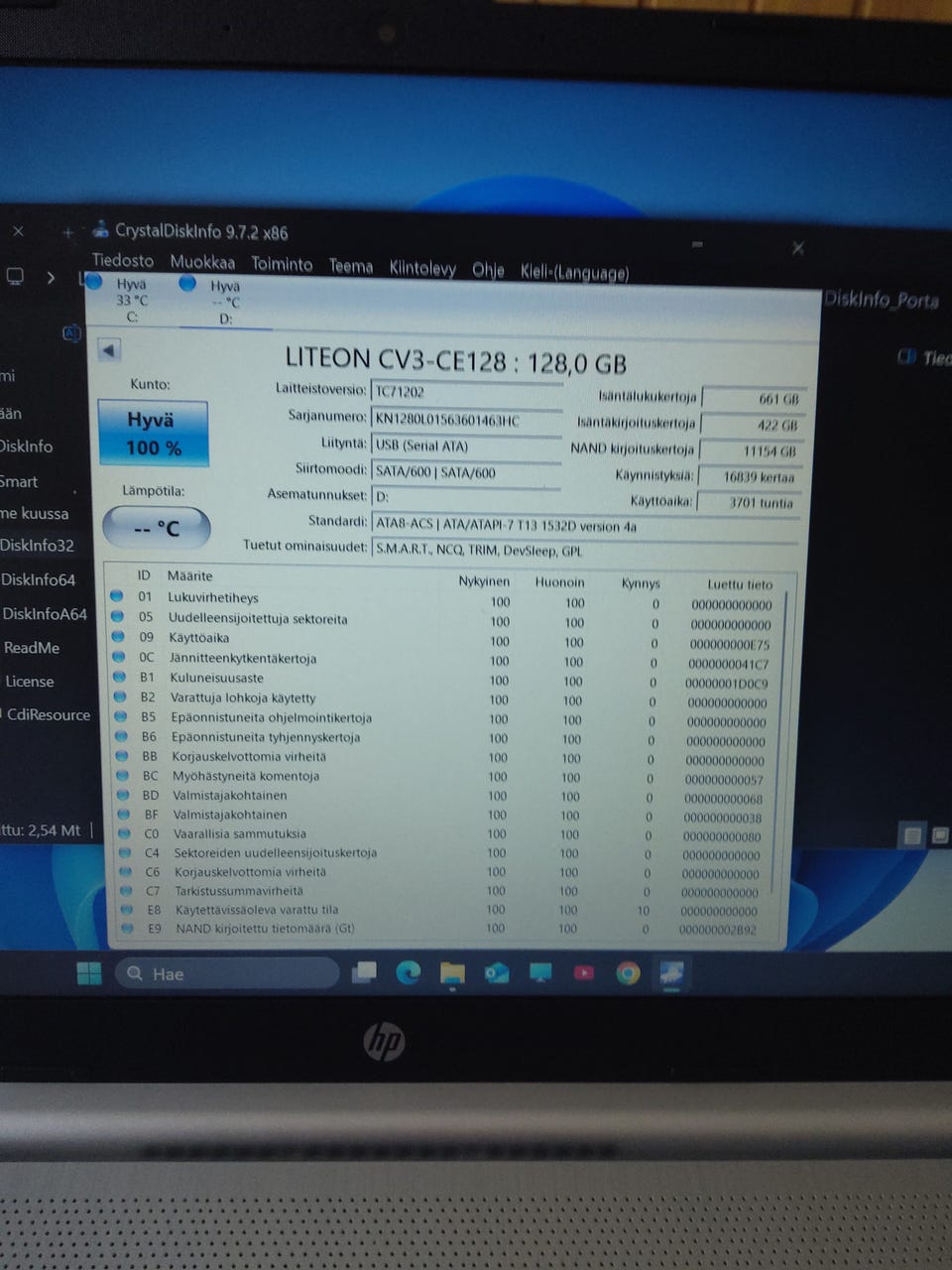Open the Kieli(Language) menu
The image size is (952, 1270).
(574, 272)
